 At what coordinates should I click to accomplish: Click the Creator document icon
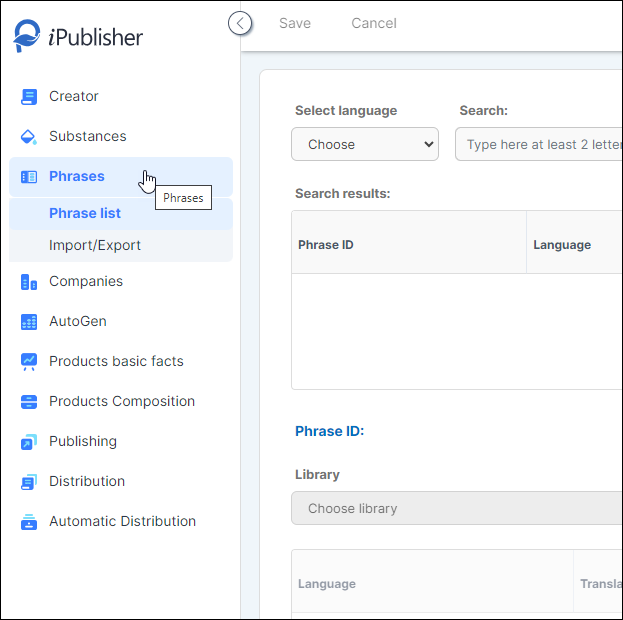tap(29, 97)
